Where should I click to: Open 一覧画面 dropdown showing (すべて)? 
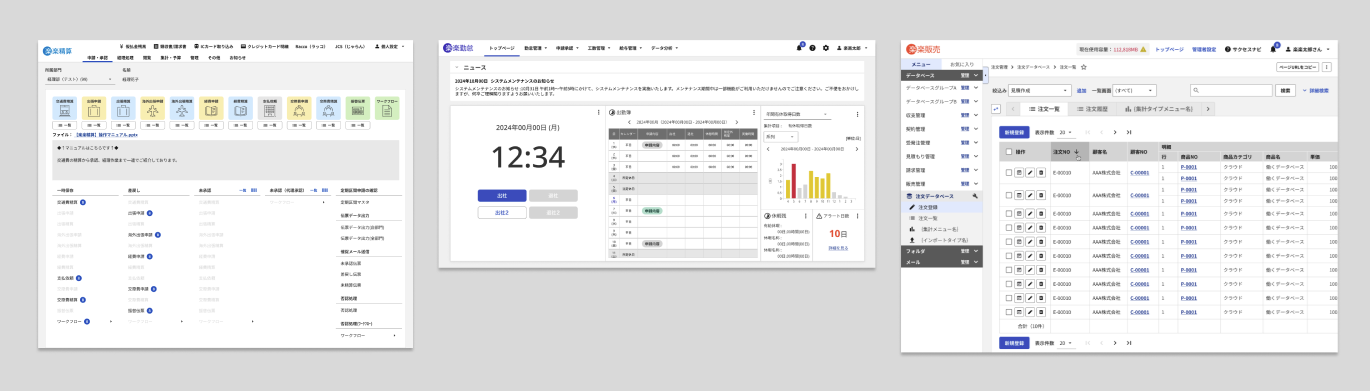(1134, 90)
